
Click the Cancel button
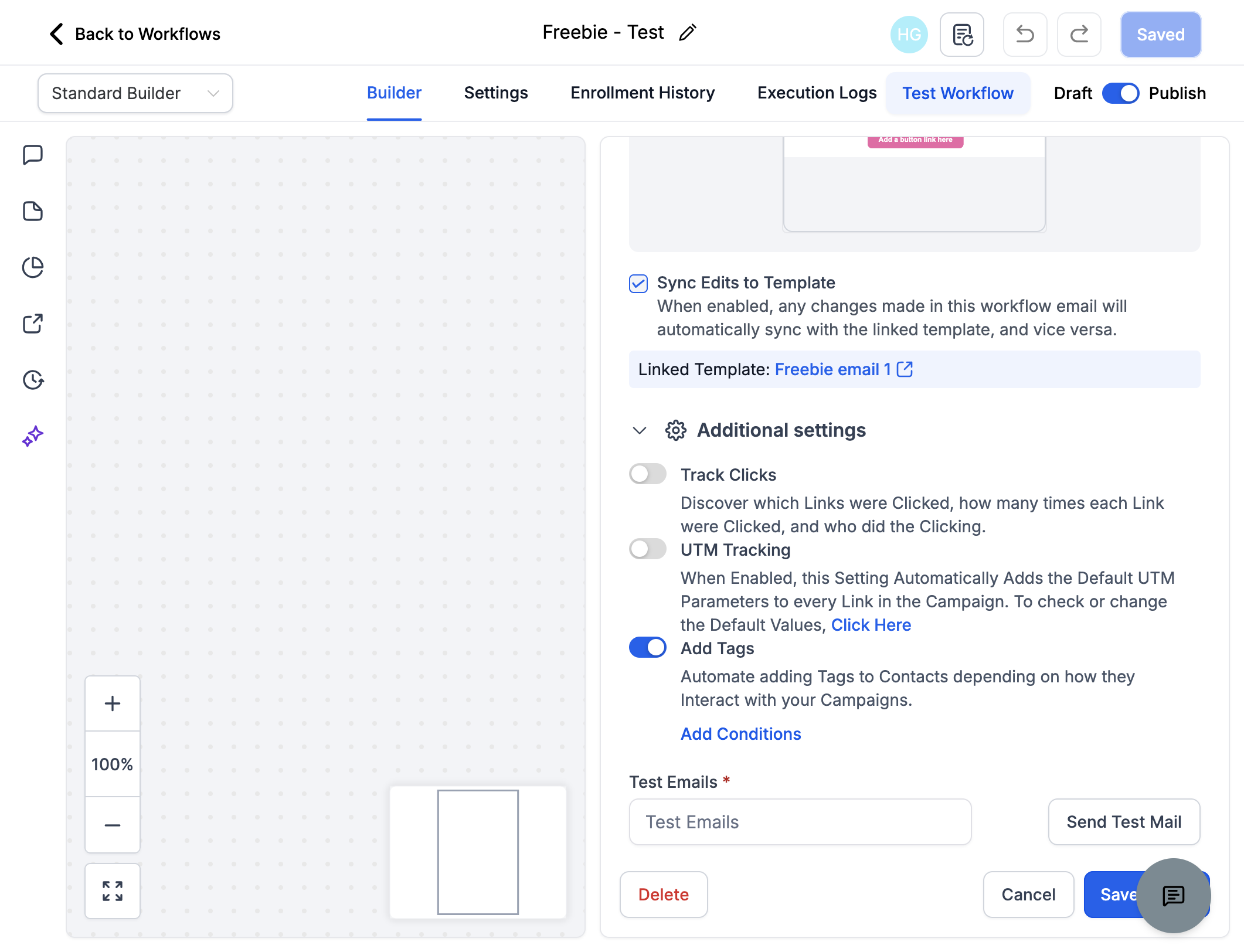click(x=1028, y=895)
